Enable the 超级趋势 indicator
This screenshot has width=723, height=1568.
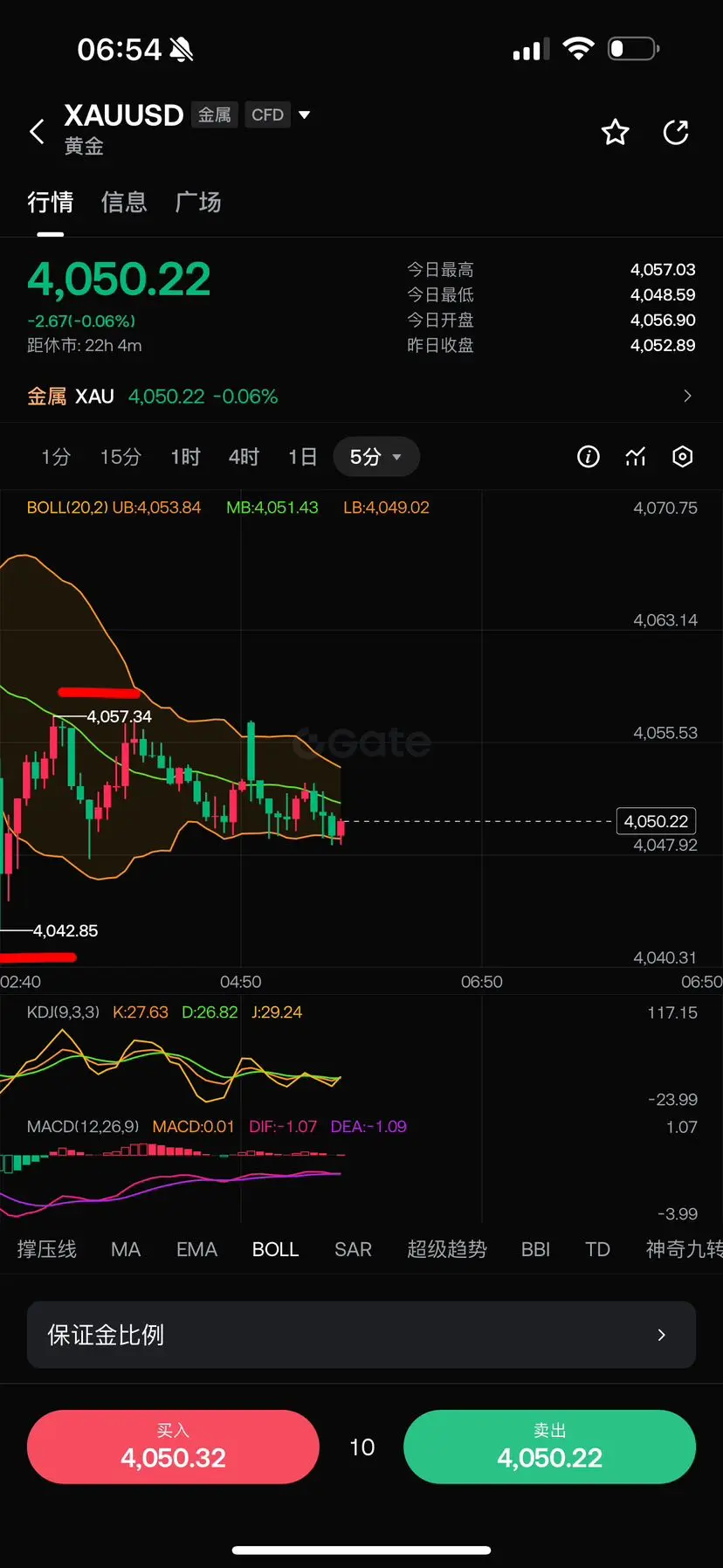[446, 1249]
